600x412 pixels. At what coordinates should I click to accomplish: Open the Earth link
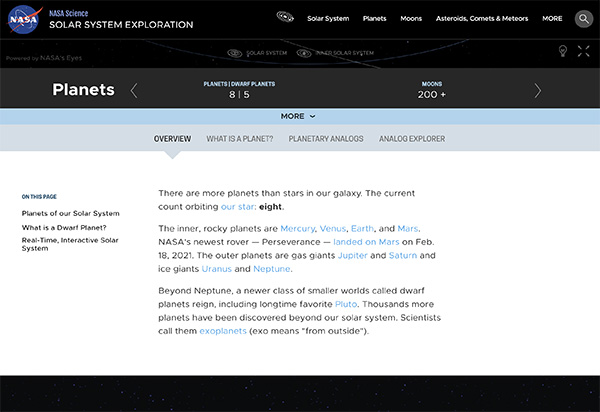[362, 228]
